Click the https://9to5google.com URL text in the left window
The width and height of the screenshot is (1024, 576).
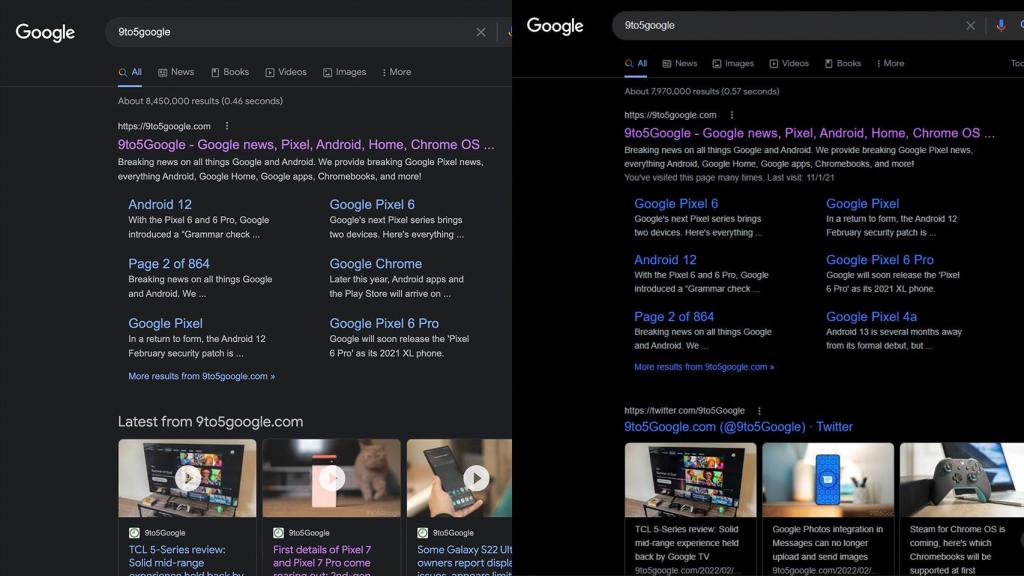(x=164, y=126)
